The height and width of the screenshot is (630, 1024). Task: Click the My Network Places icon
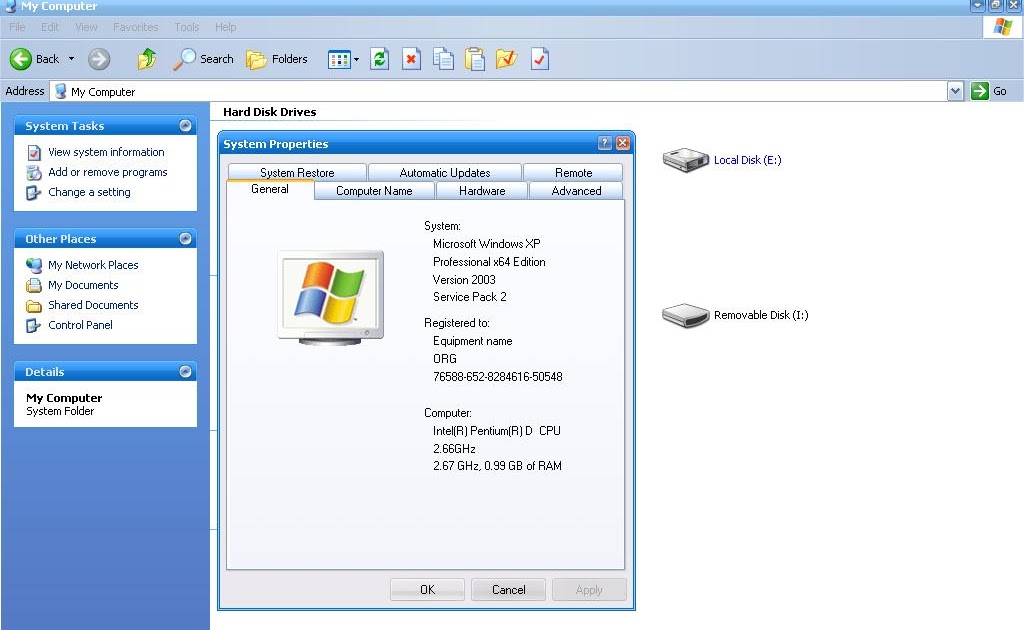click(x=34, y=265)
